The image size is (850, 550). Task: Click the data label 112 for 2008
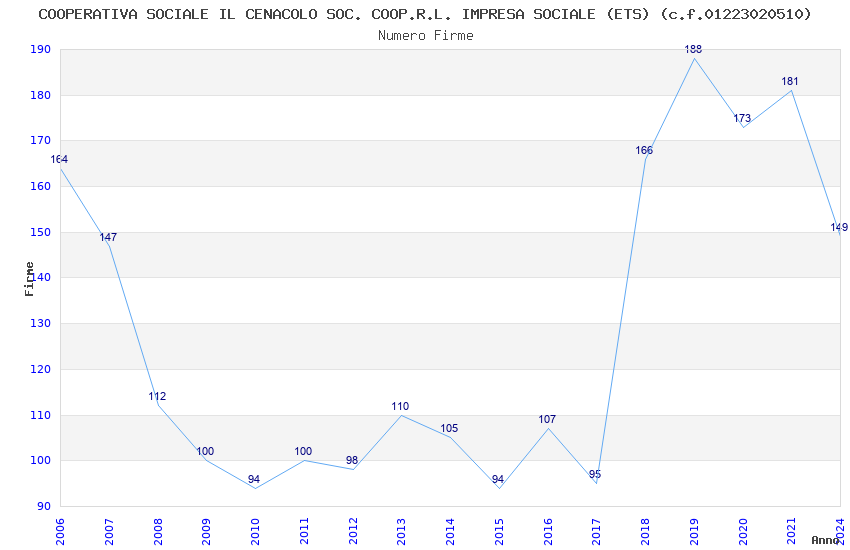pos(157,397)
